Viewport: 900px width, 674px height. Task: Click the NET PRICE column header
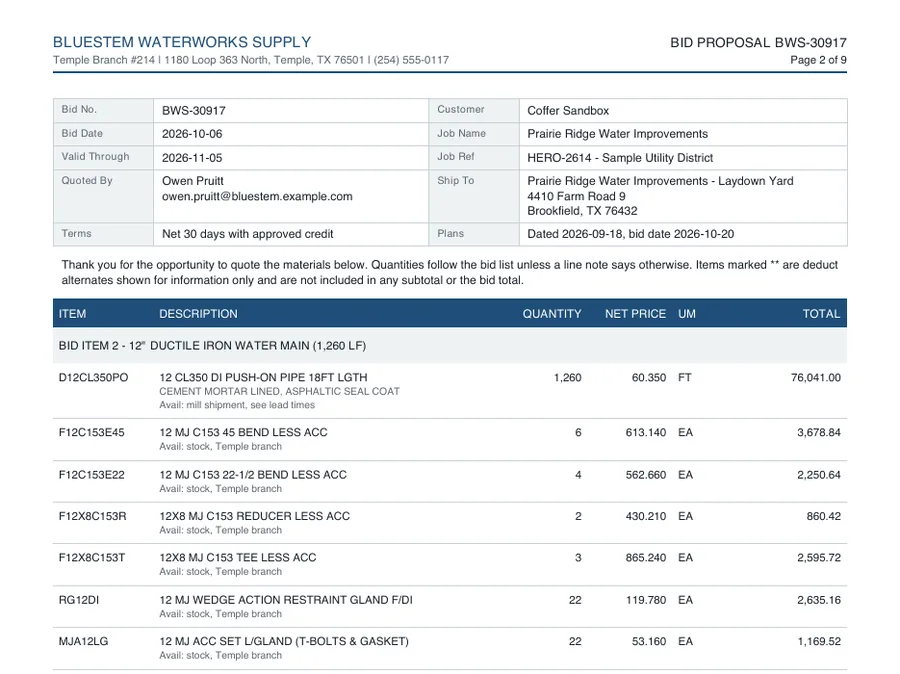(x=635, y=314)
